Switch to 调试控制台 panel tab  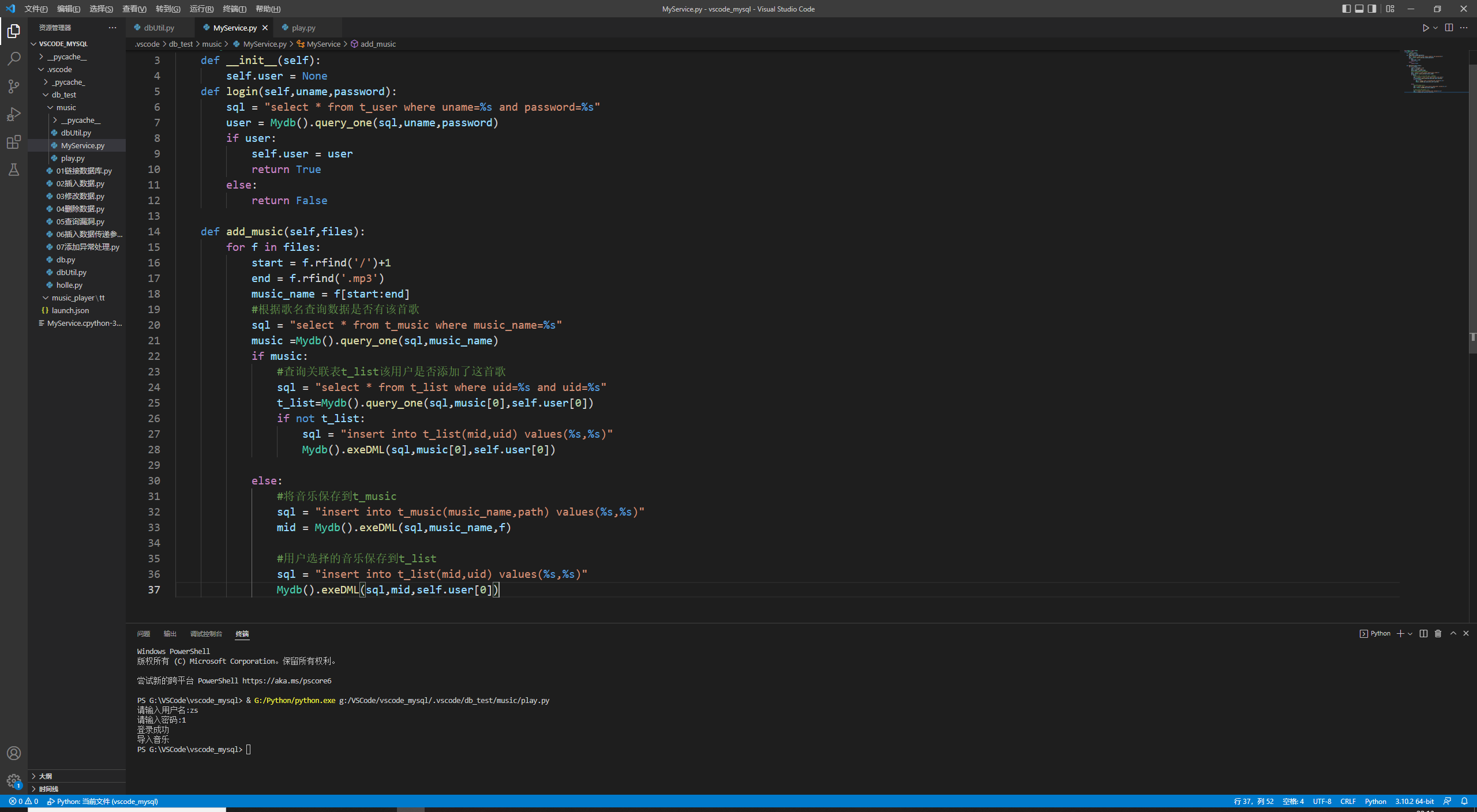pos(206,634)
